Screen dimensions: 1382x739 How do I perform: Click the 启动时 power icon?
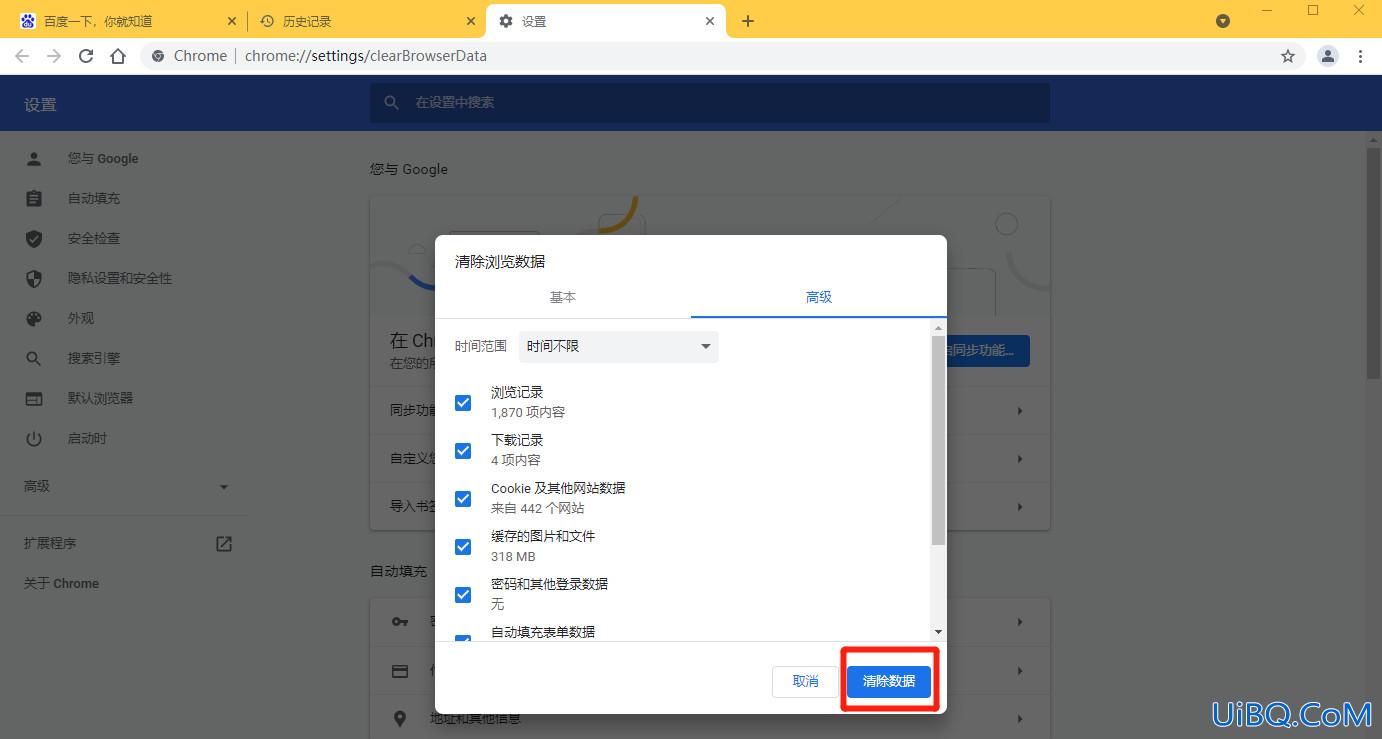click(x=34, y=438)
